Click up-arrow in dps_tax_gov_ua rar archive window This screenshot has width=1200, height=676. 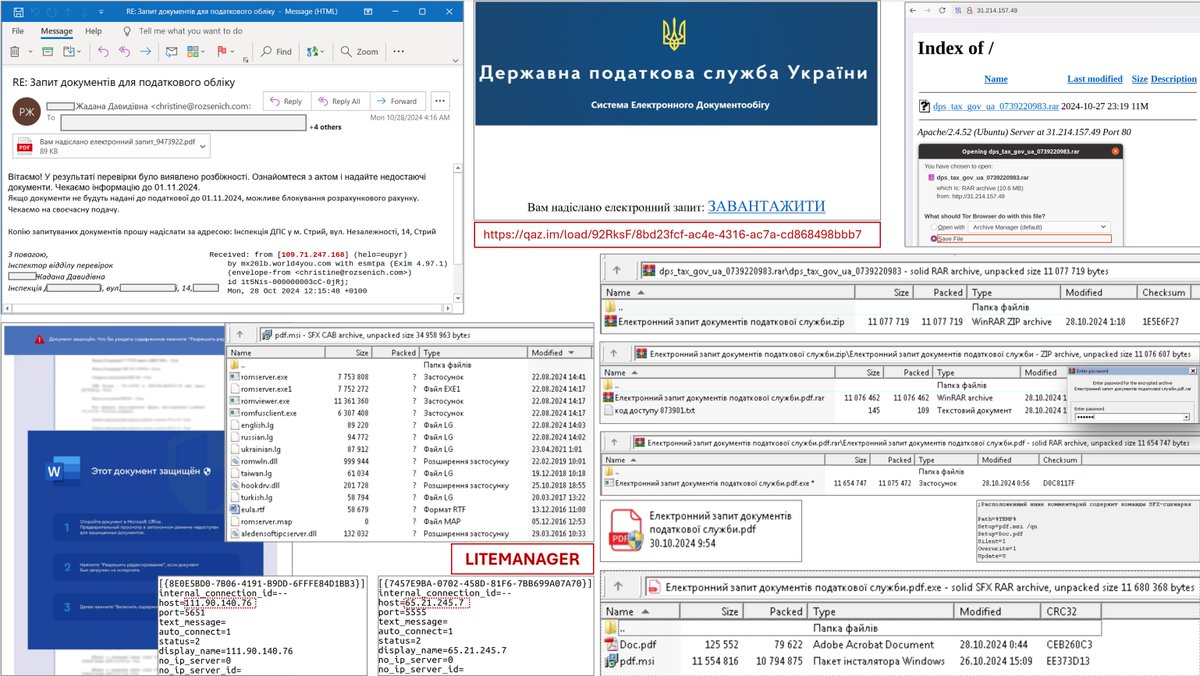[619, 270]
